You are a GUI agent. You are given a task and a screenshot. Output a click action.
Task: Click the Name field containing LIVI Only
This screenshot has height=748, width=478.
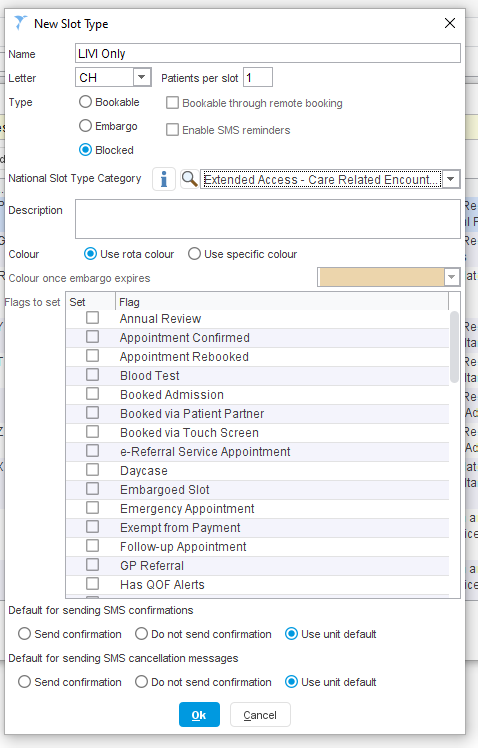pyautogui.click(x=268, y=53)
